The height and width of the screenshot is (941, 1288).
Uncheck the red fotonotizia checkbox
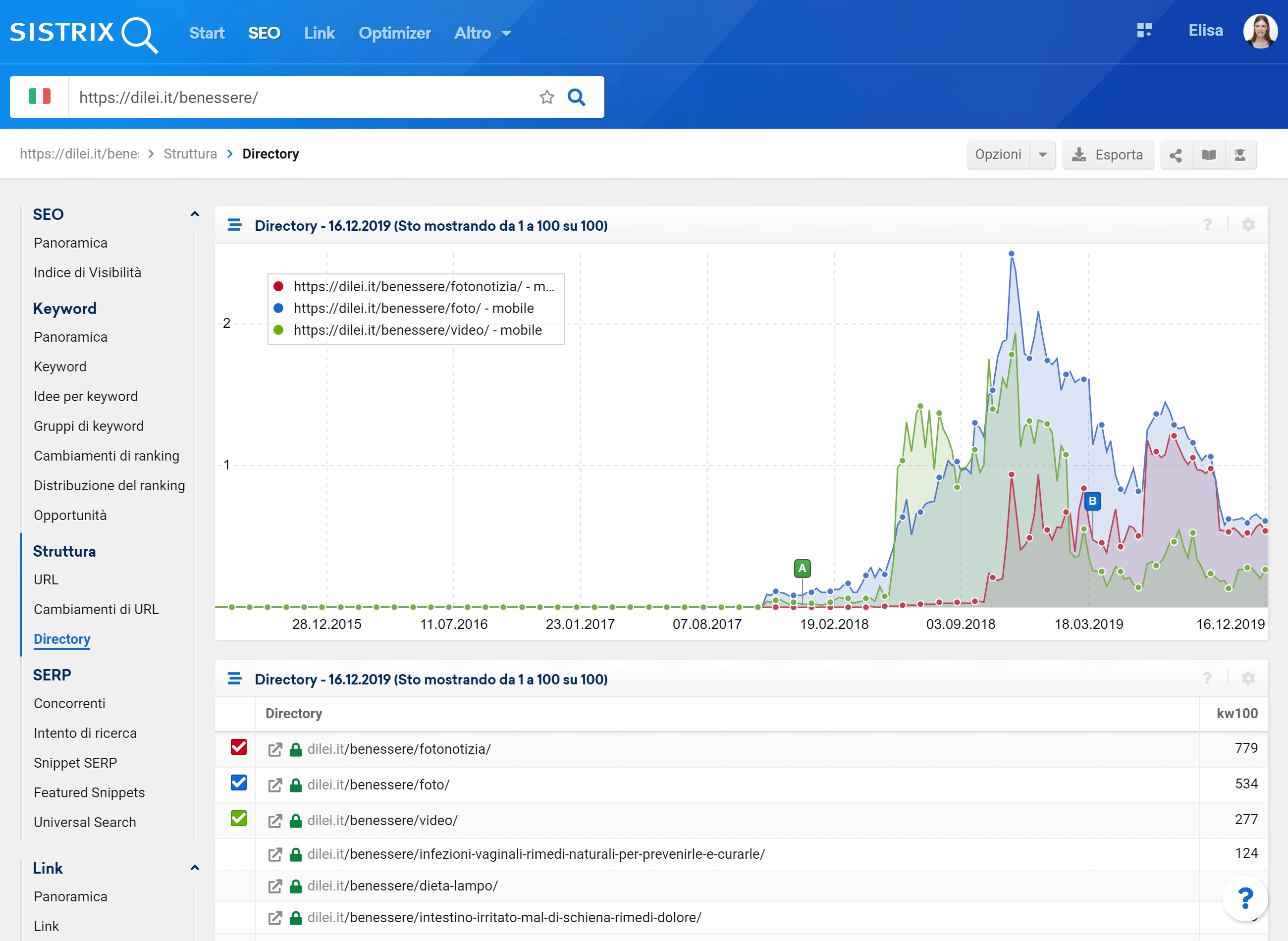pyautogui.click(x=239, y=747)
